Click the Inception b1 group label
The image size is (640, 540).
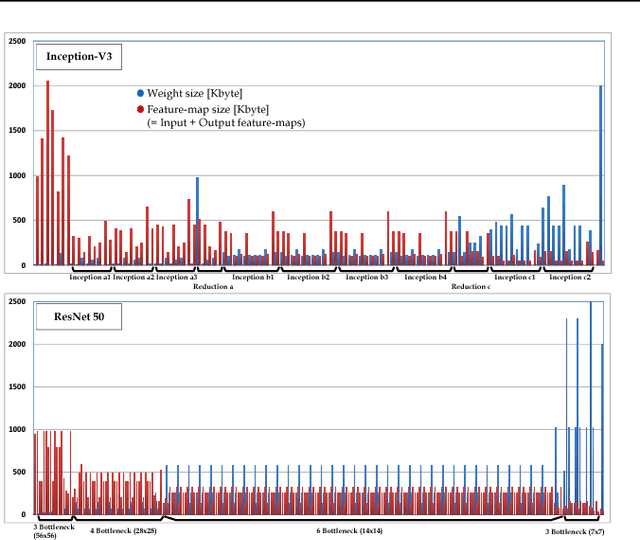(253, 277)
